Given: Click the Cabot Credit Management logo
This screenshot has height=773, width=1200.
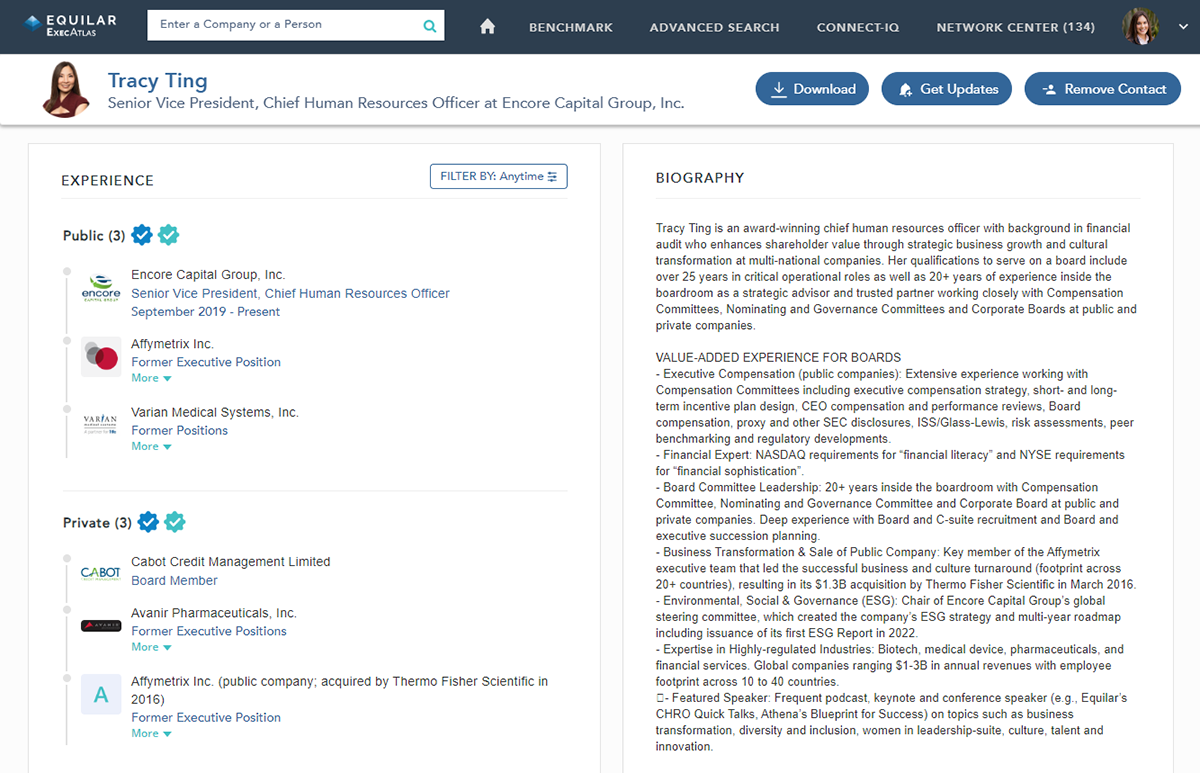Looking at the screenshot, I should tap(101, 572).
